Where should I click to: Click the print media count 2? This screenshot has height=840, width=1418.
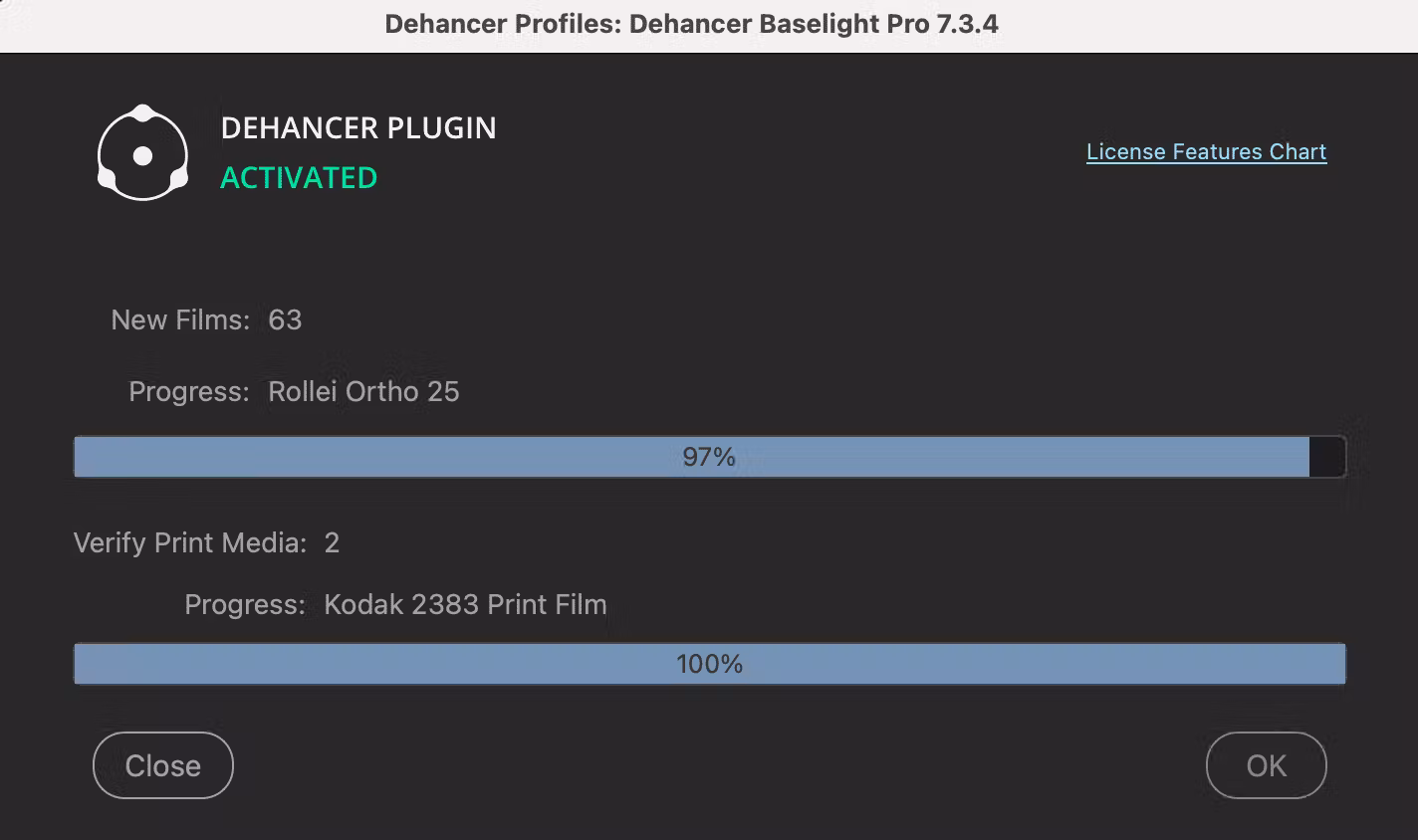[332, 542]
